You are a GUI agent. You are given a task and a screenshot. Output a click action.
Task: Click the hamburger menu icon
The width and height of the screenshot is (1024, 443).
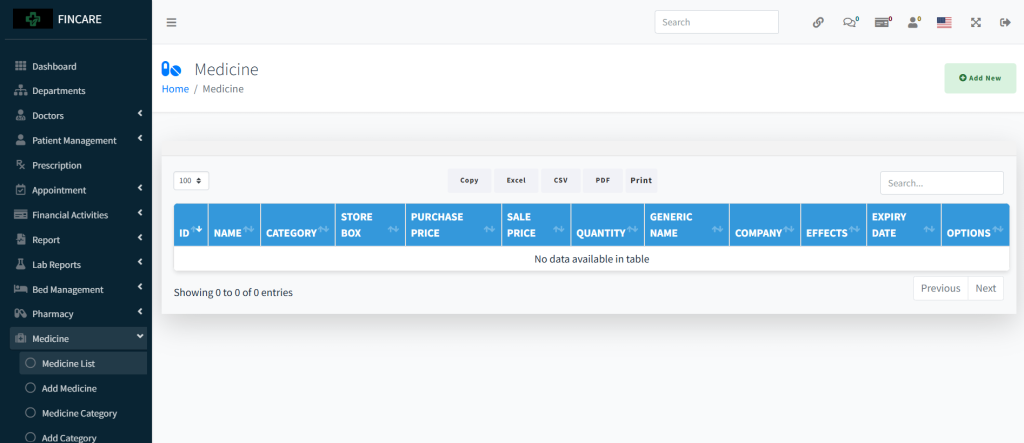[171, 22]
